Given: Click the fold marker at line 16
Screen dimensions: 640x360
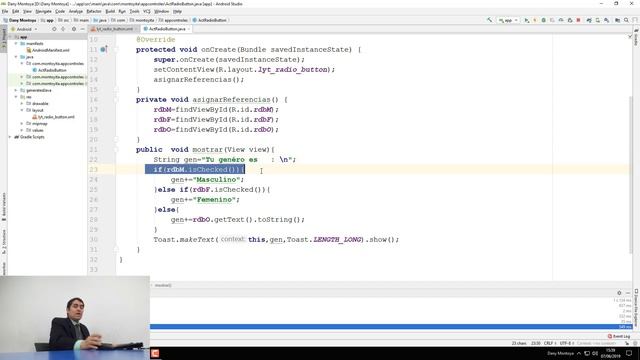Looking at the screenshot, I should click(x=116, y=100).
